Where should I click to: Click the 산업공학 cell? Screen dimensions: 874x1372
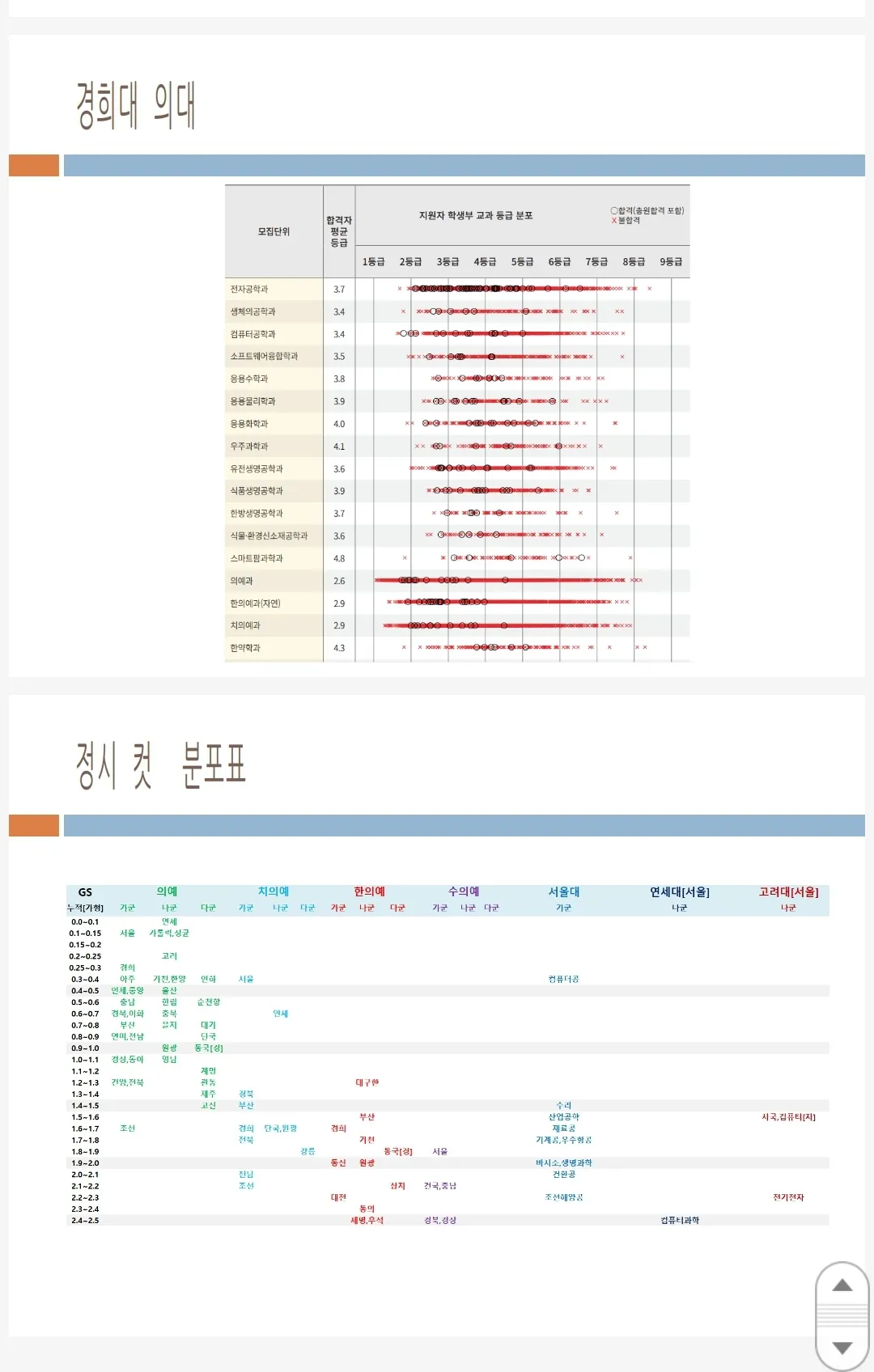click(x=564, y=1117)
